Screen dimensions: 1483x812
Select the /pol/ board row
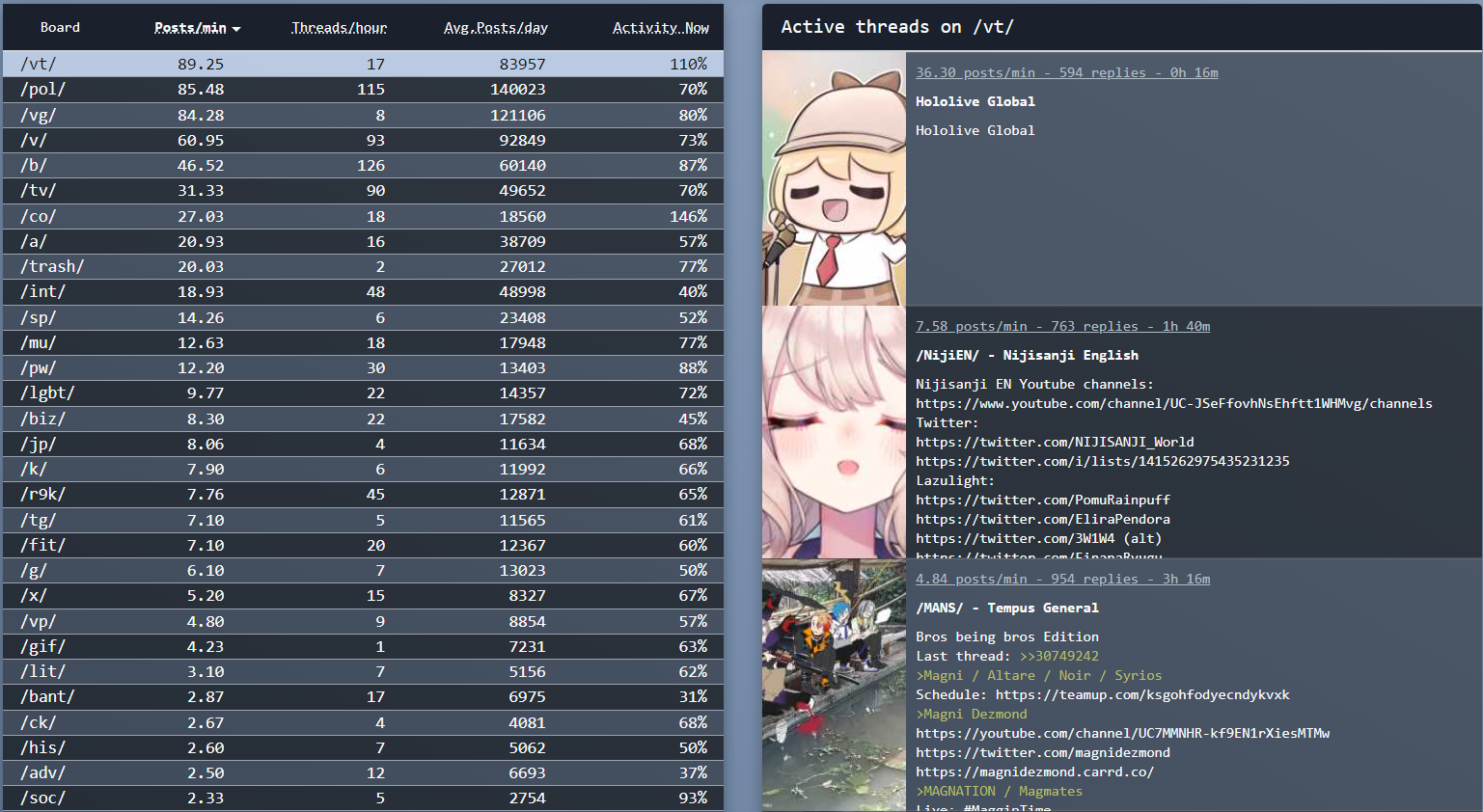(363, 89)
